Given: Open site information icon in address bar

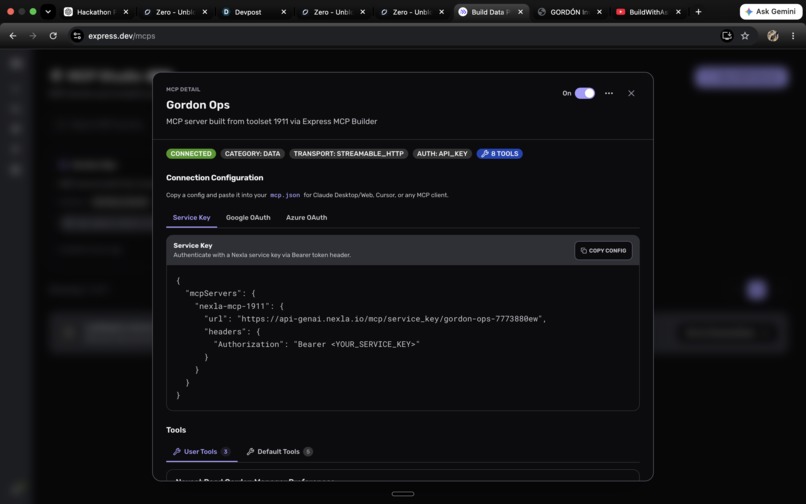Looking at the screenshot, I should [77, 35].
